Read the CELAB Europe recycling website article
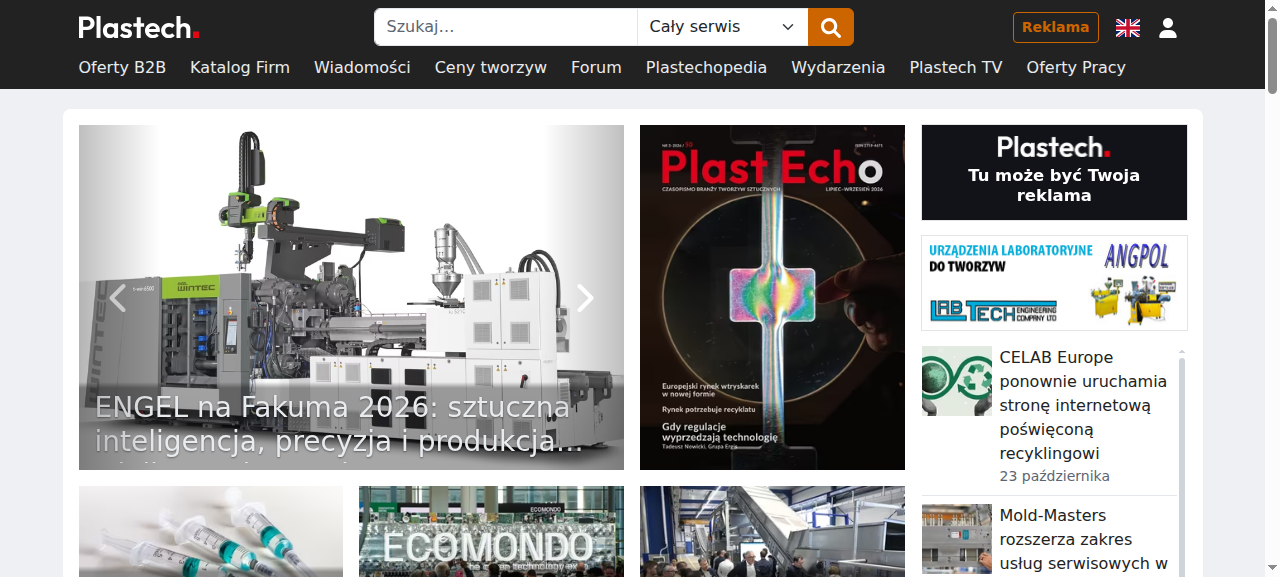1280x577 pixels. pyautogui.click(x=1084, y=405)
